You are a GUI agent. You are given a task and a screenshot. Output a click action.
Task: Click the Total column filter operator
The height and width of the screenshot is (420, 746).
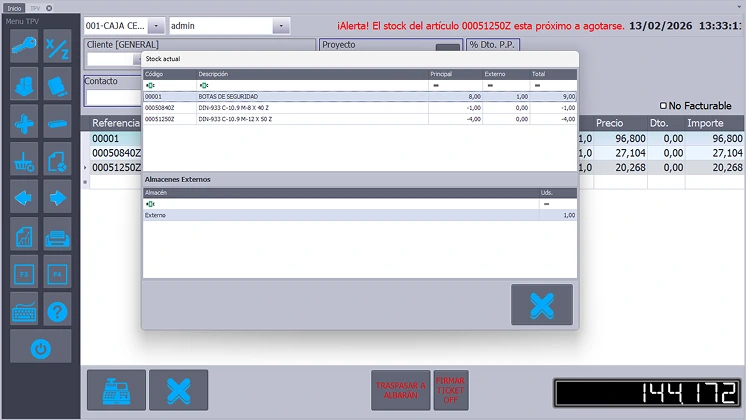[537, 85]
